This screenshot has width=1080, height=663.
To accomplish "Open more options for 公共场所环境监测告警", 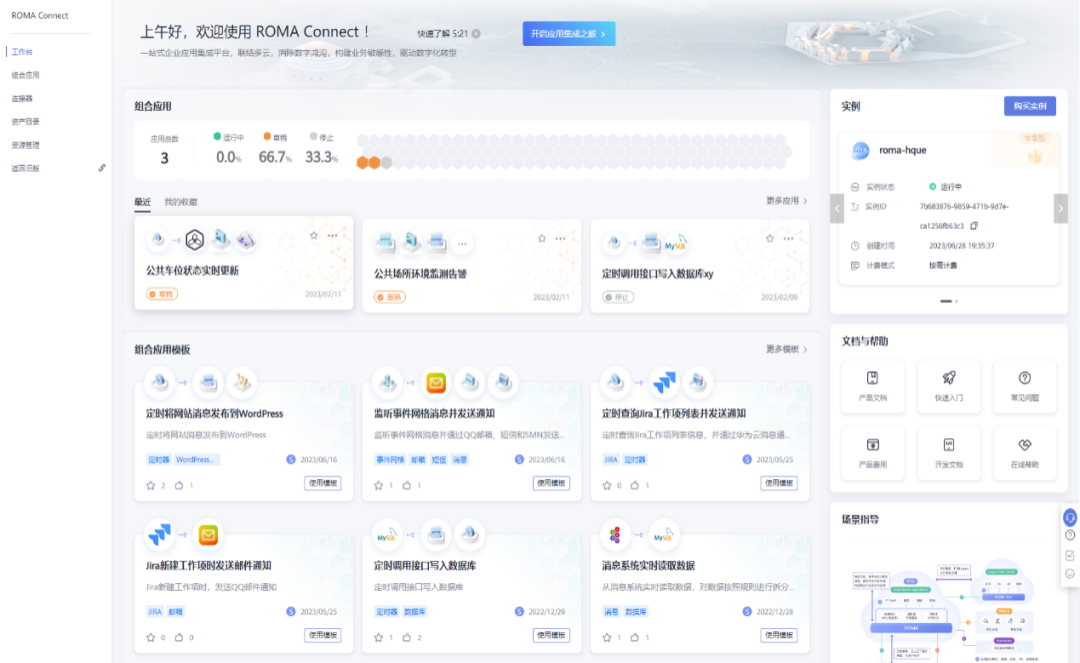I will click(561, 238).
